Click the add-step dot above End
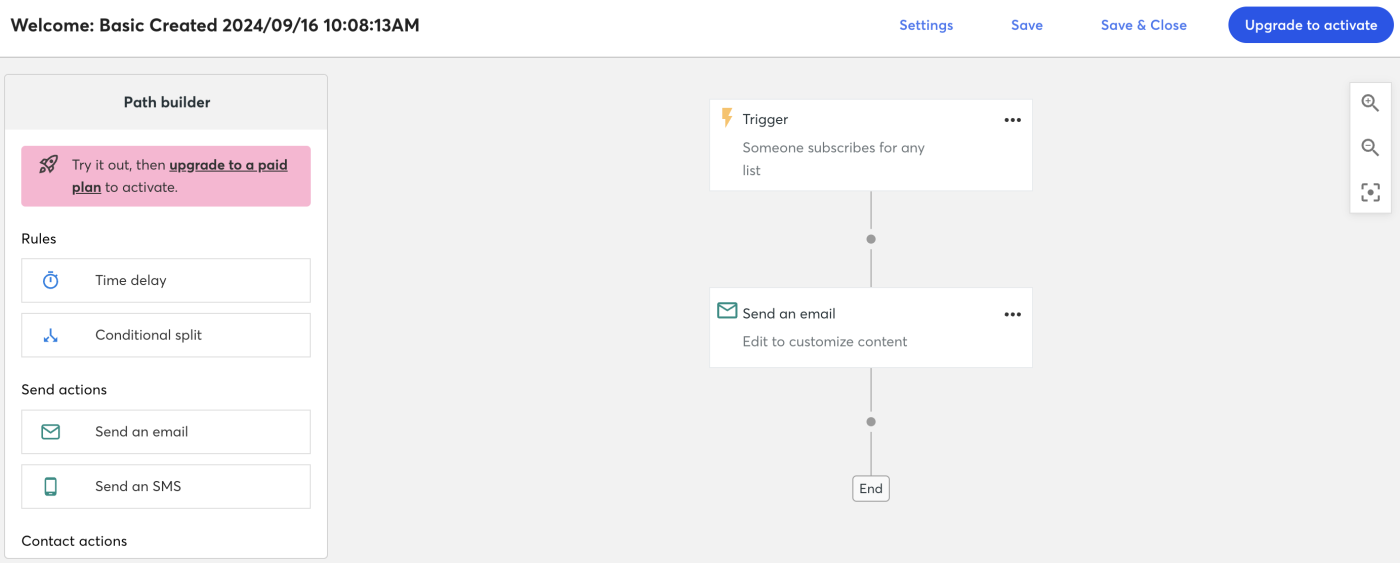 871,422
